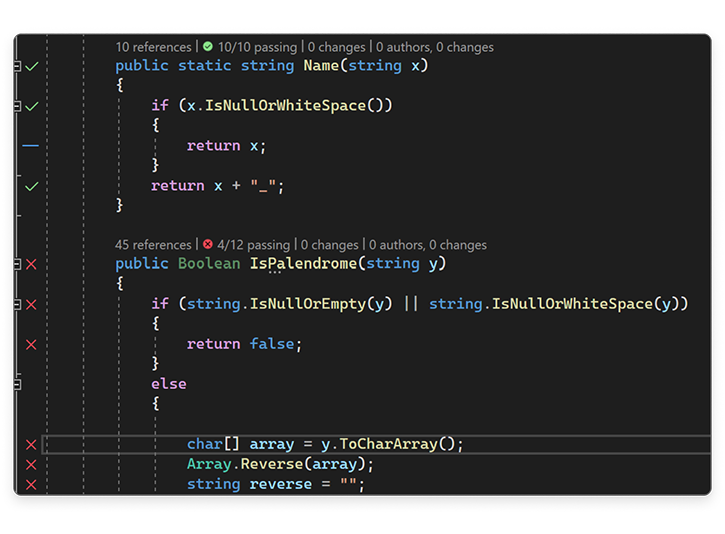Click green passing icon in Name CodeLens
The width and height of the screenshot is (725, 534).
click(x=208, y=47)
